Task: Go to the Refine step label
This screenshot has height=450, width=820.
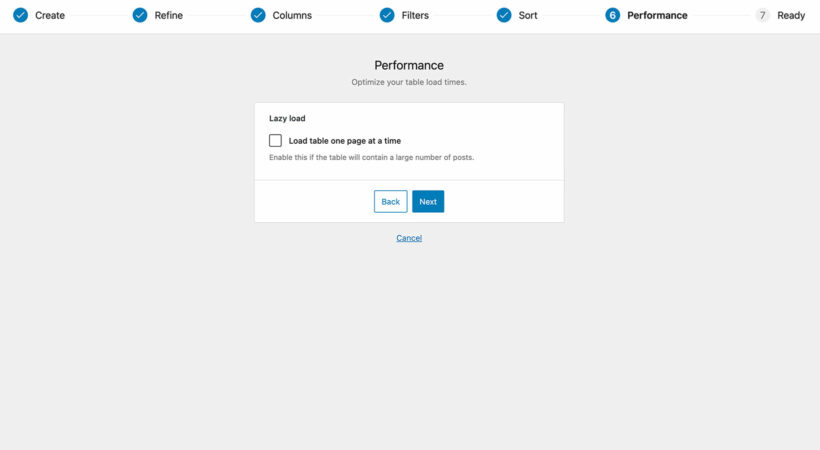Action: 168,15
